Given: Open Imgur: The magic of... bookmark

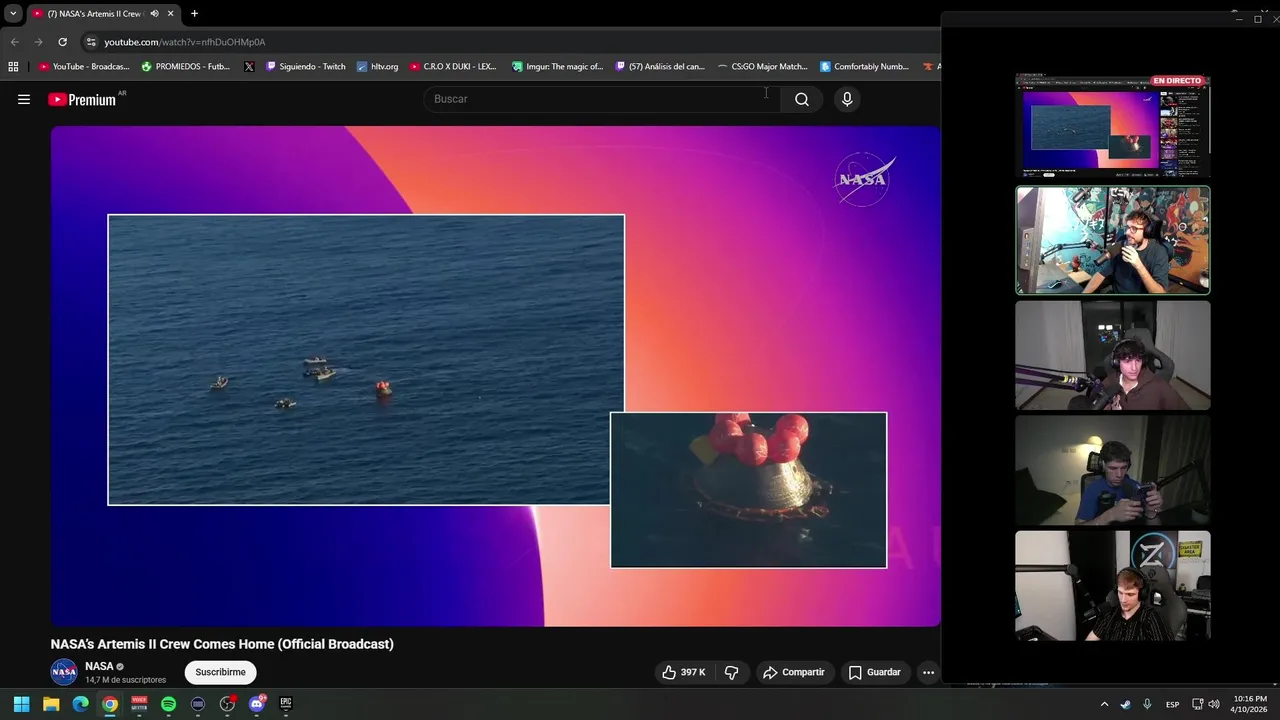Looking at the screenshot, I should click(x=558, y=67).
